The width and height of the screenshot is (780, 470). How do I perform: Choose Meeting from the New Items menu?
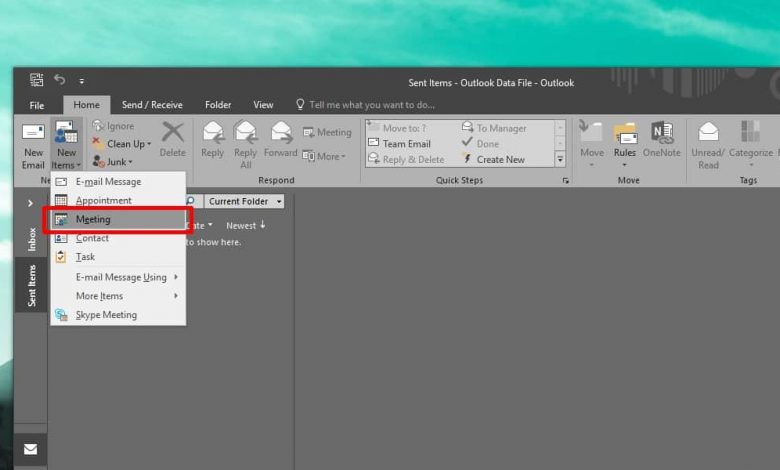coord(118,219)
